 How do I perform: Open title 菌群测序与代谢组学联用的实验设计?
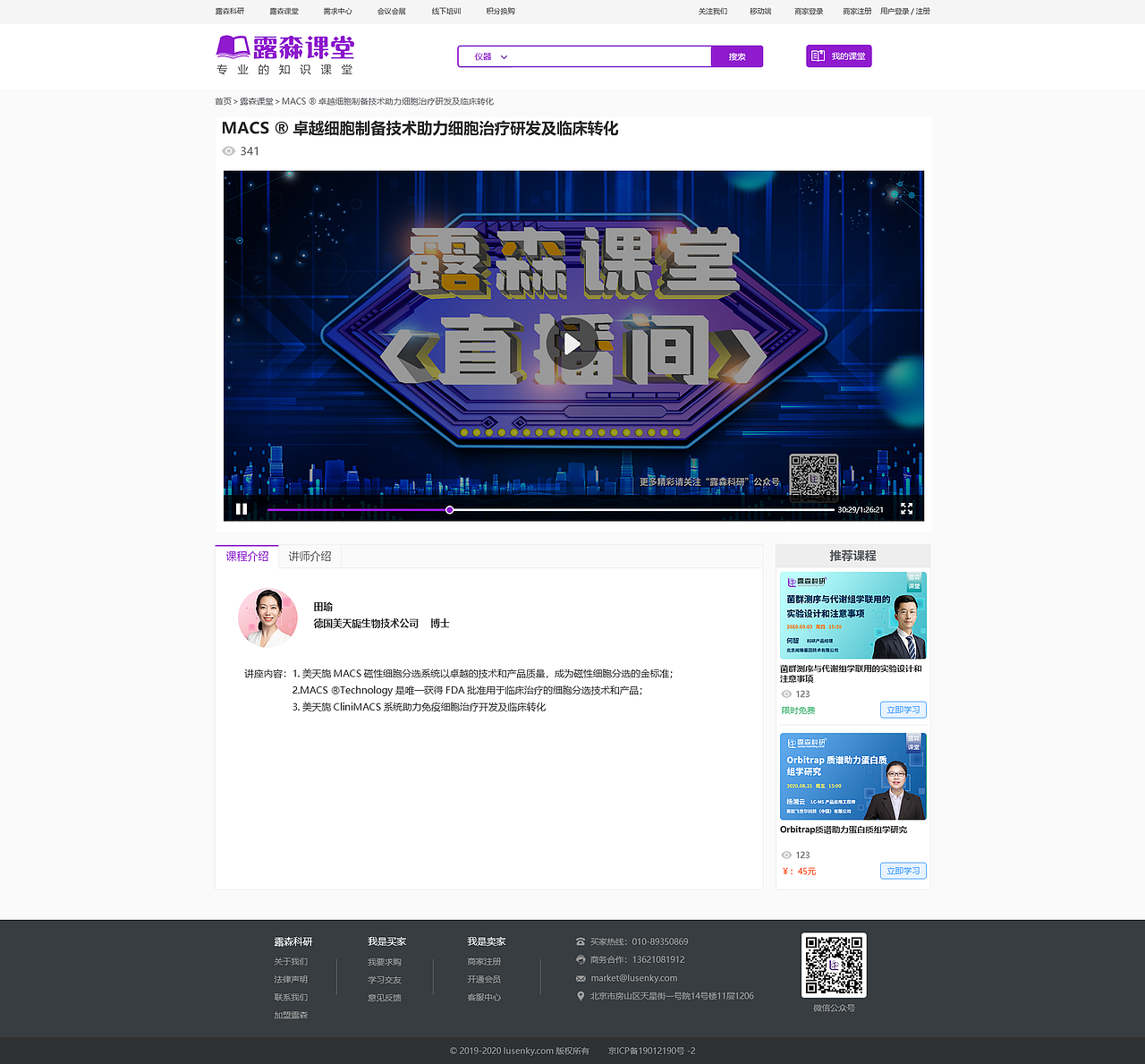851,674
